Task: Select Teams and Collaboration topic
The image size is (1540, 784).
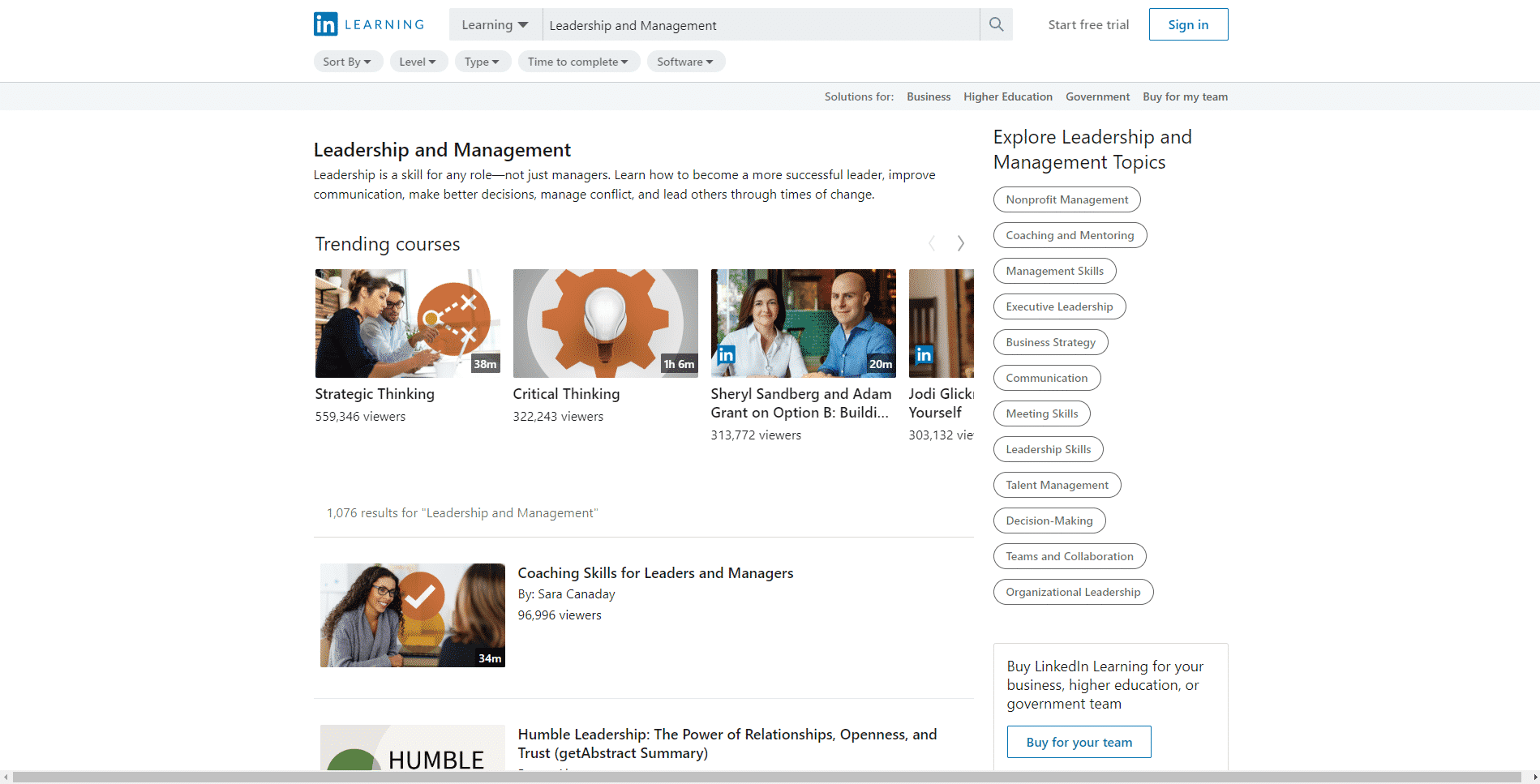Action: pos(1070,556)
